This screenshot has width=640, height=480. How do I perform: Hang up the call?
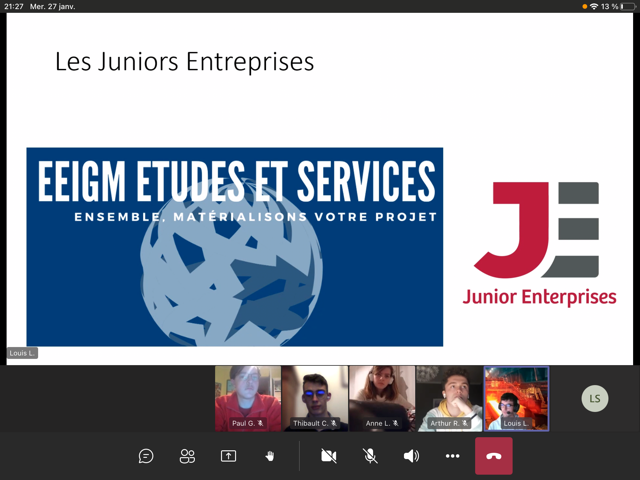494,456
